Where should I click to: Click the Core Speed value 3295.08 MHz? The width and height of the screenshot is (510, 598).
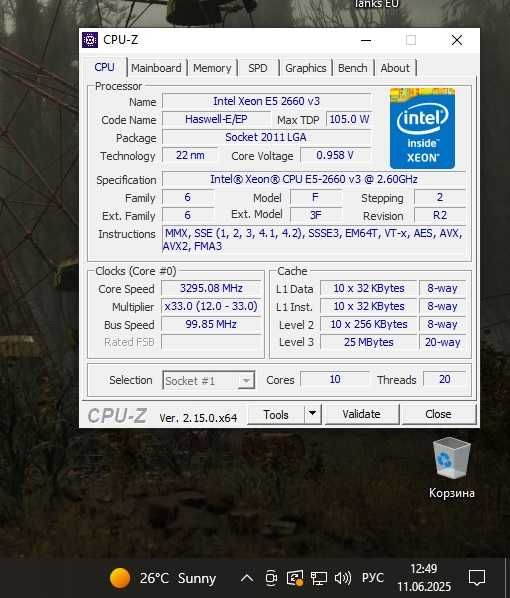(x=211, y=288)
